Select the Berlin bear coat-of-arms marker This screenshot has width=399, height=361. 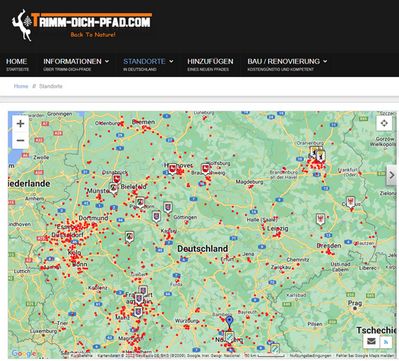click(x=321, y=156)
